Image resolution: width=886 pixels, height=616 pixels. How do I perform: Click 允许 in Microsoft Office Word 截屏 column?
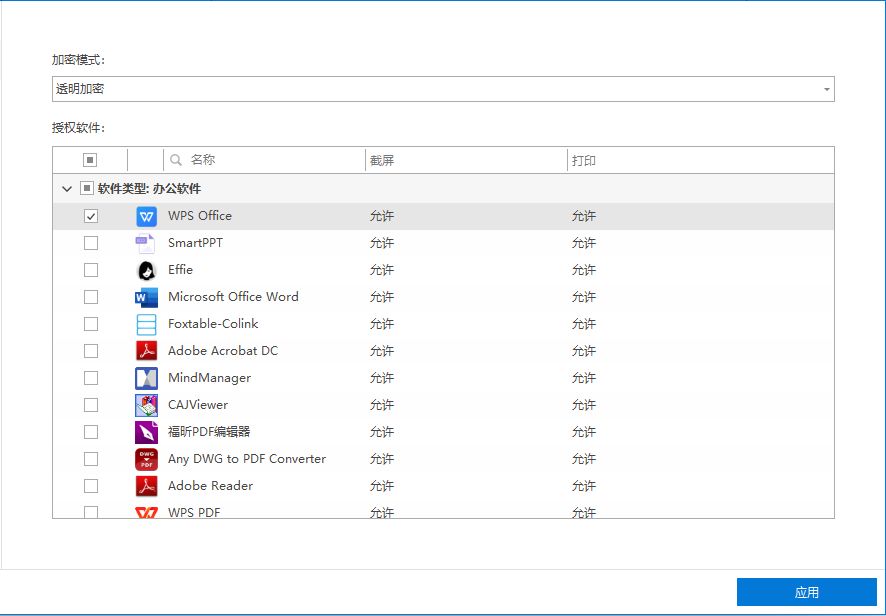[382, 297]
